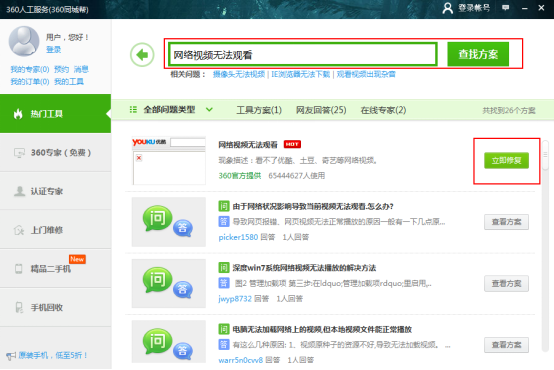
Task: Open the Q&A thumbnail for jwyp8732's answer
Action: tap(169, 283)
